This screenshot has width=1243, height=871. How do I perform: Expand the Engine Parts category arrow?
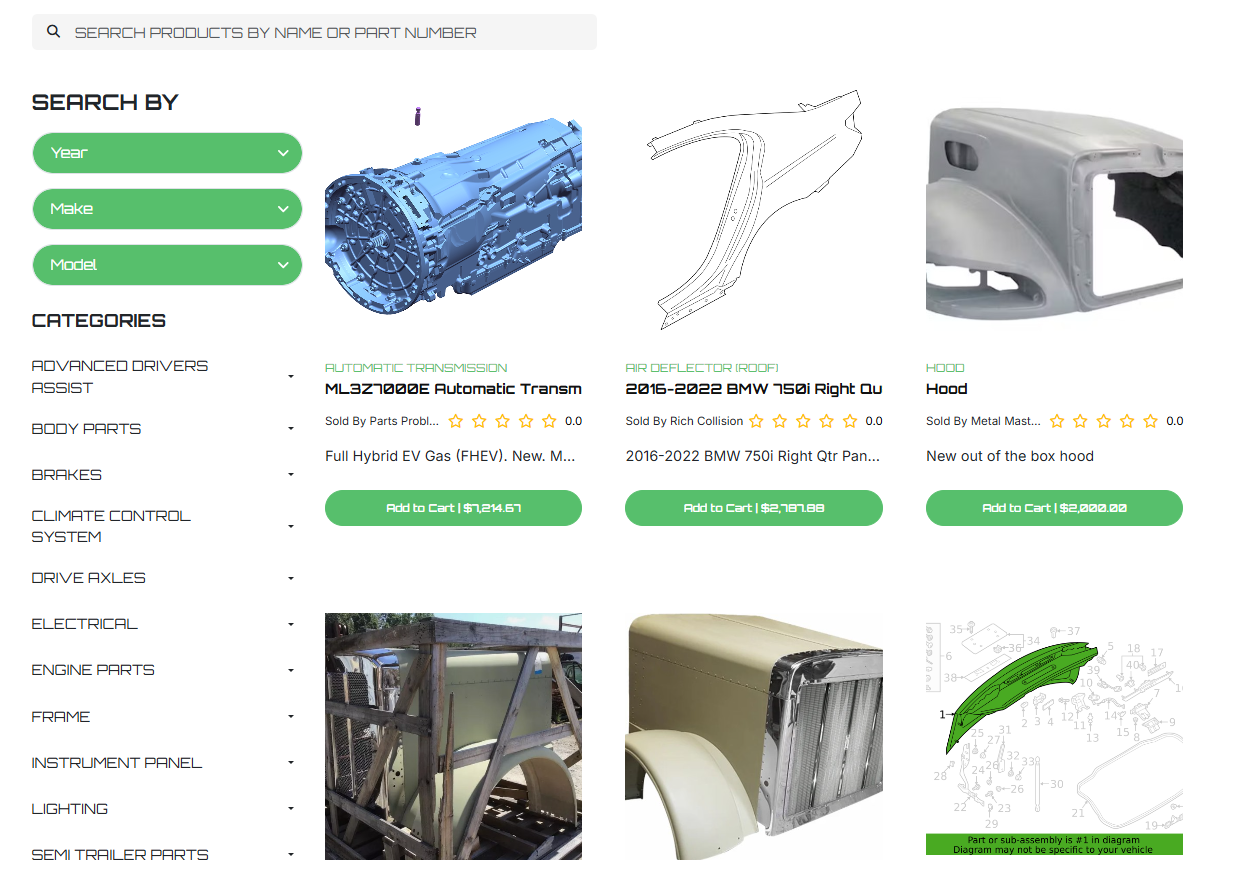click(291, 670)
